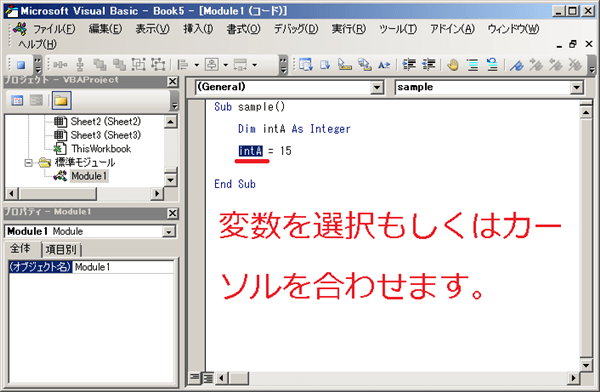The width and height of the screenshot is (600, 392).
Task: Open the デバッグ(D) menu
Action: [296, 29]
